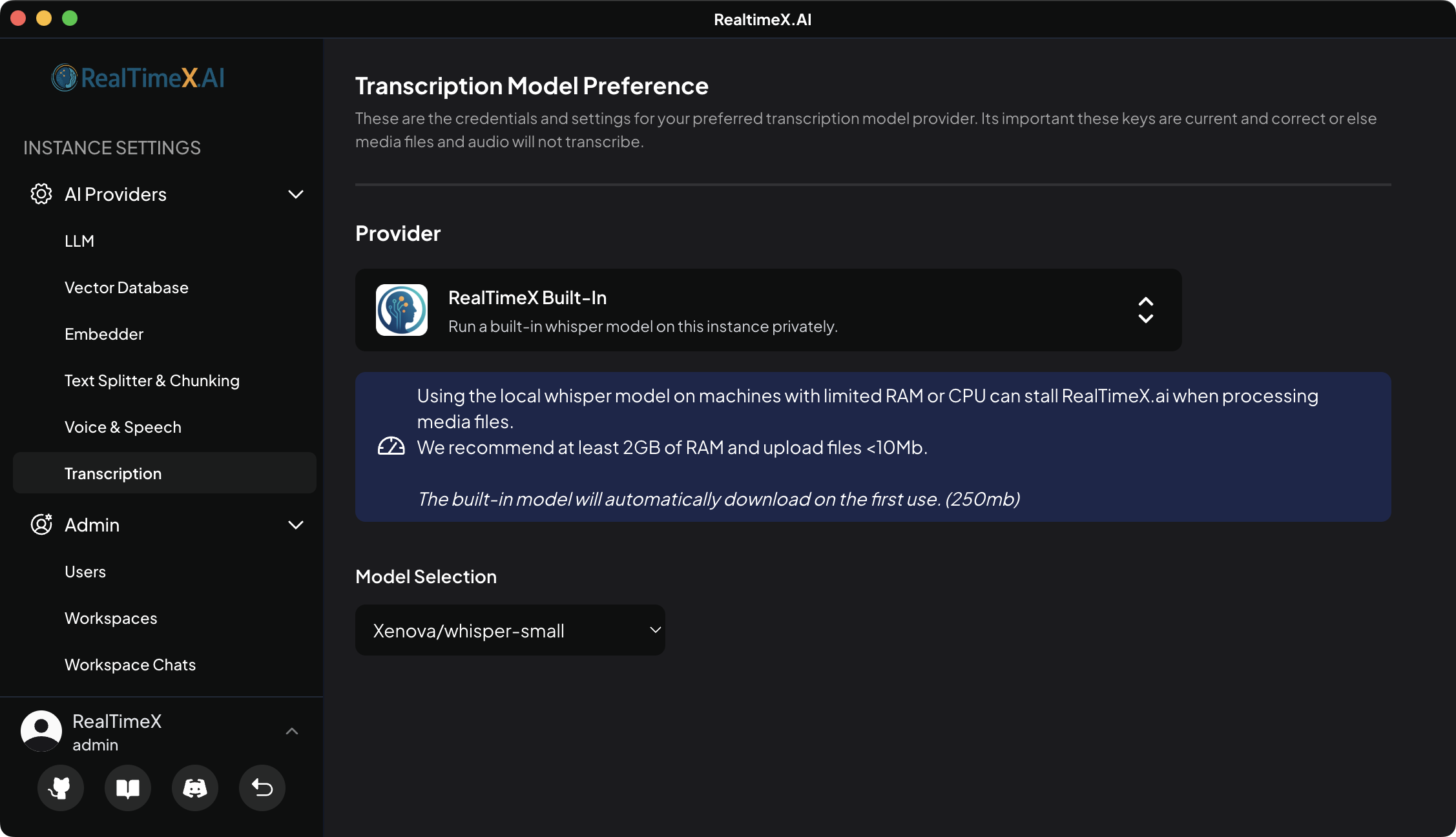Collapse the RealTimeX admin account panel

tap(292, 731)
